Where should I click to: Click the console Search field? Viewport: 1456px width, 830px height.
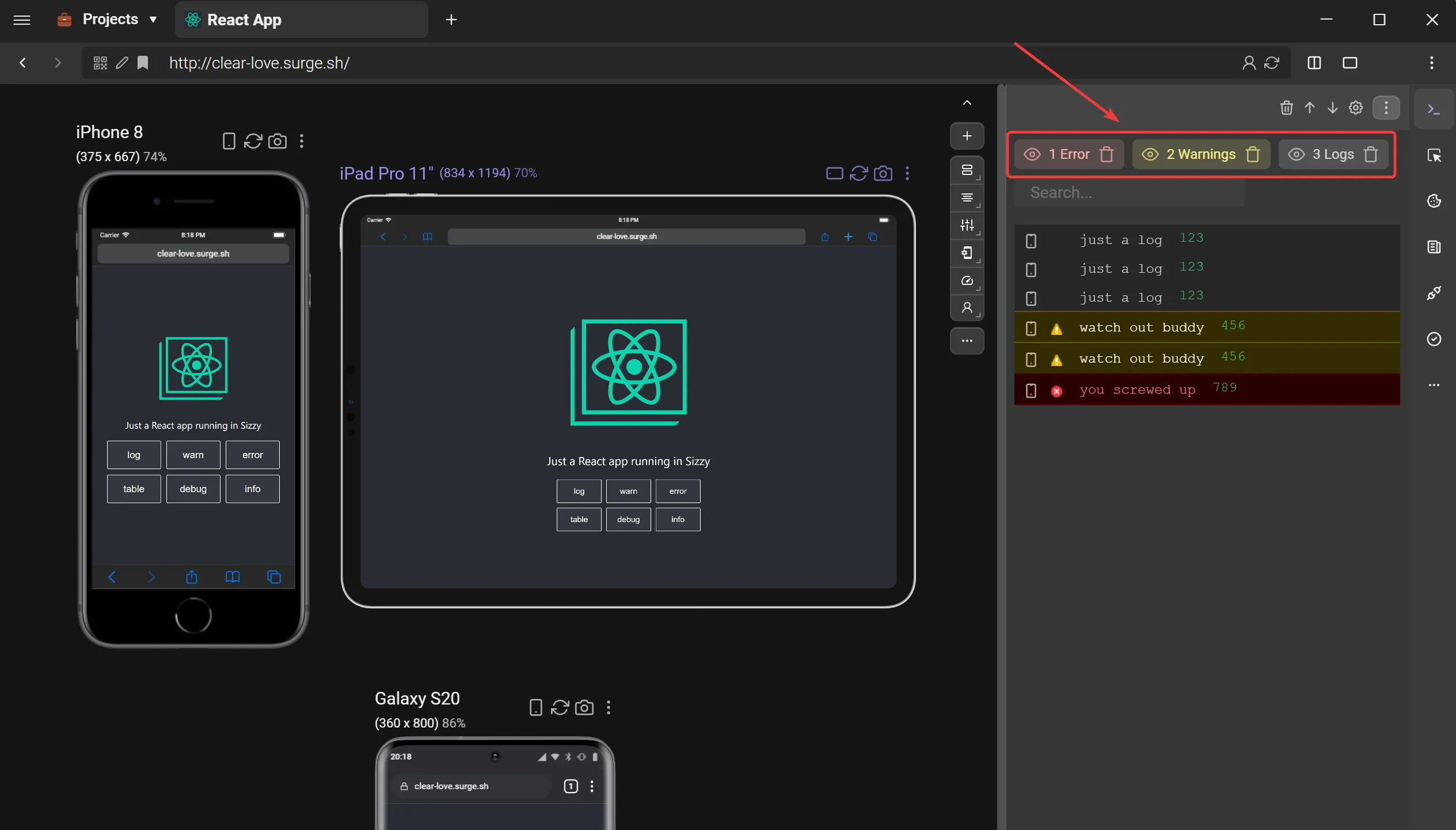pos(1128,192)
